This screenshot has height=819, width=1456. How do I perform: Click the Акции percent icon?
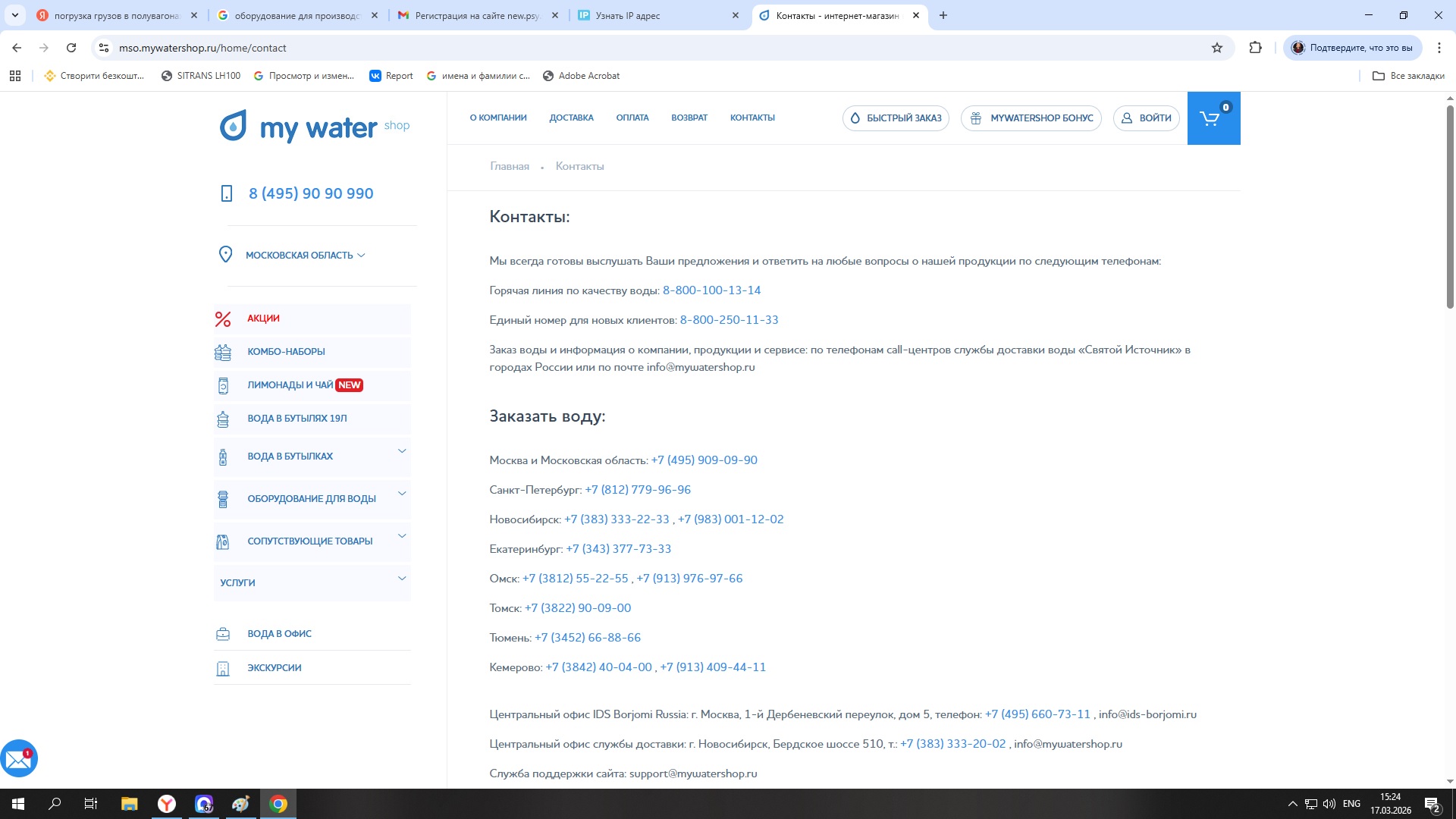tap(223, 319)
